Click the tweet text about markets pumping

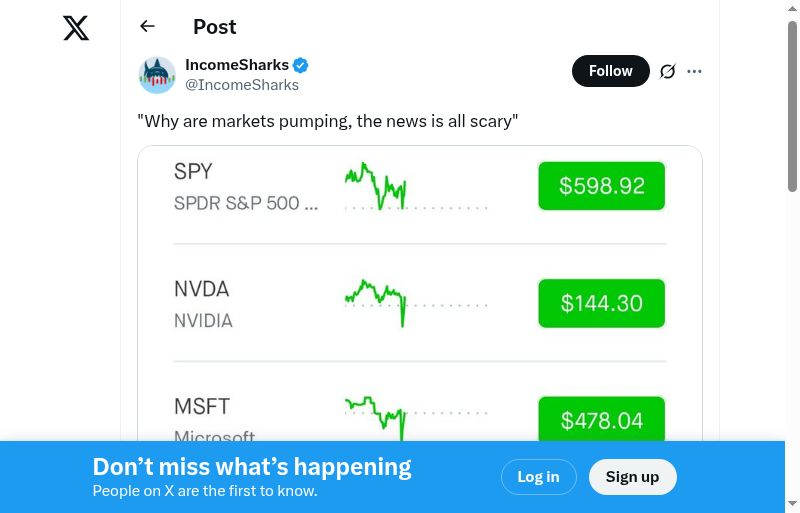tap(327, 122)
